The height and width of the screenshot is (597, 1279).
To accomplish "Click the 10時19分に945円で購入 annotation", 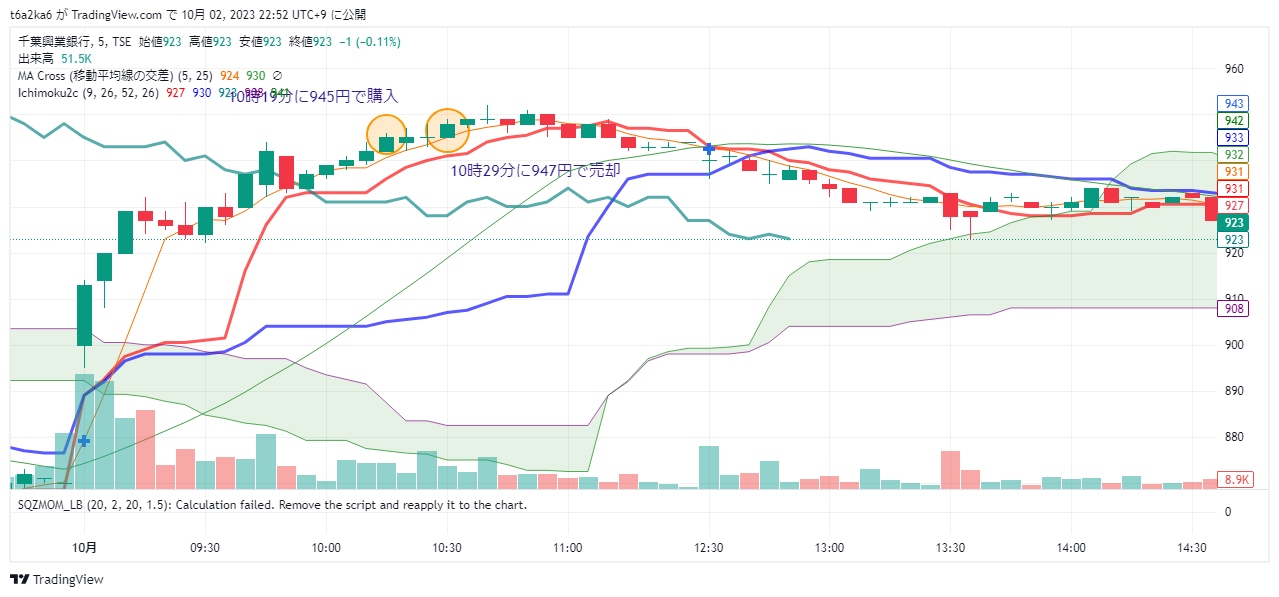I will point(314,97).
